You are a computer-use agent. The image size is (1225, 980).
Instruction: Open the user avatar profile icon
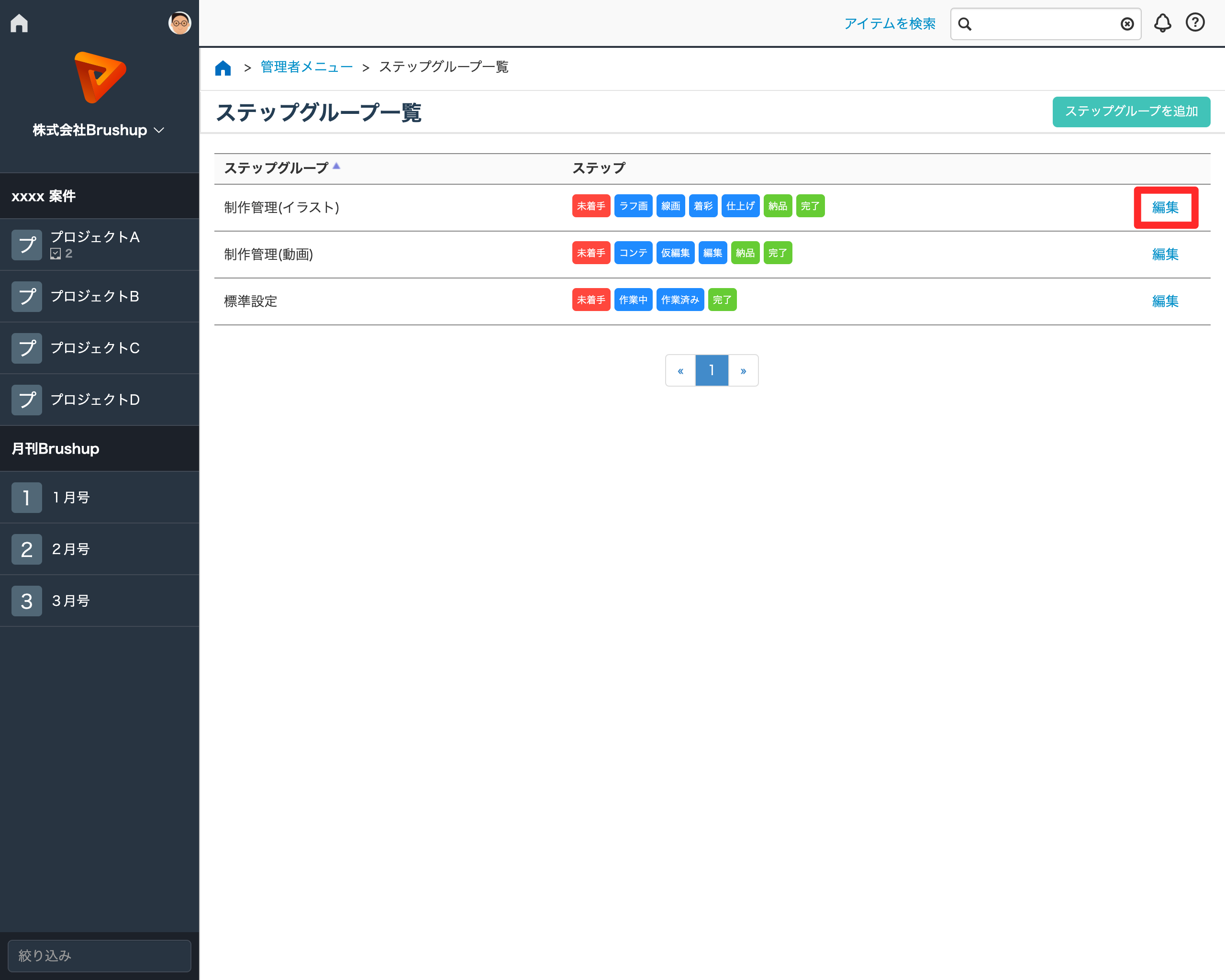179,23
